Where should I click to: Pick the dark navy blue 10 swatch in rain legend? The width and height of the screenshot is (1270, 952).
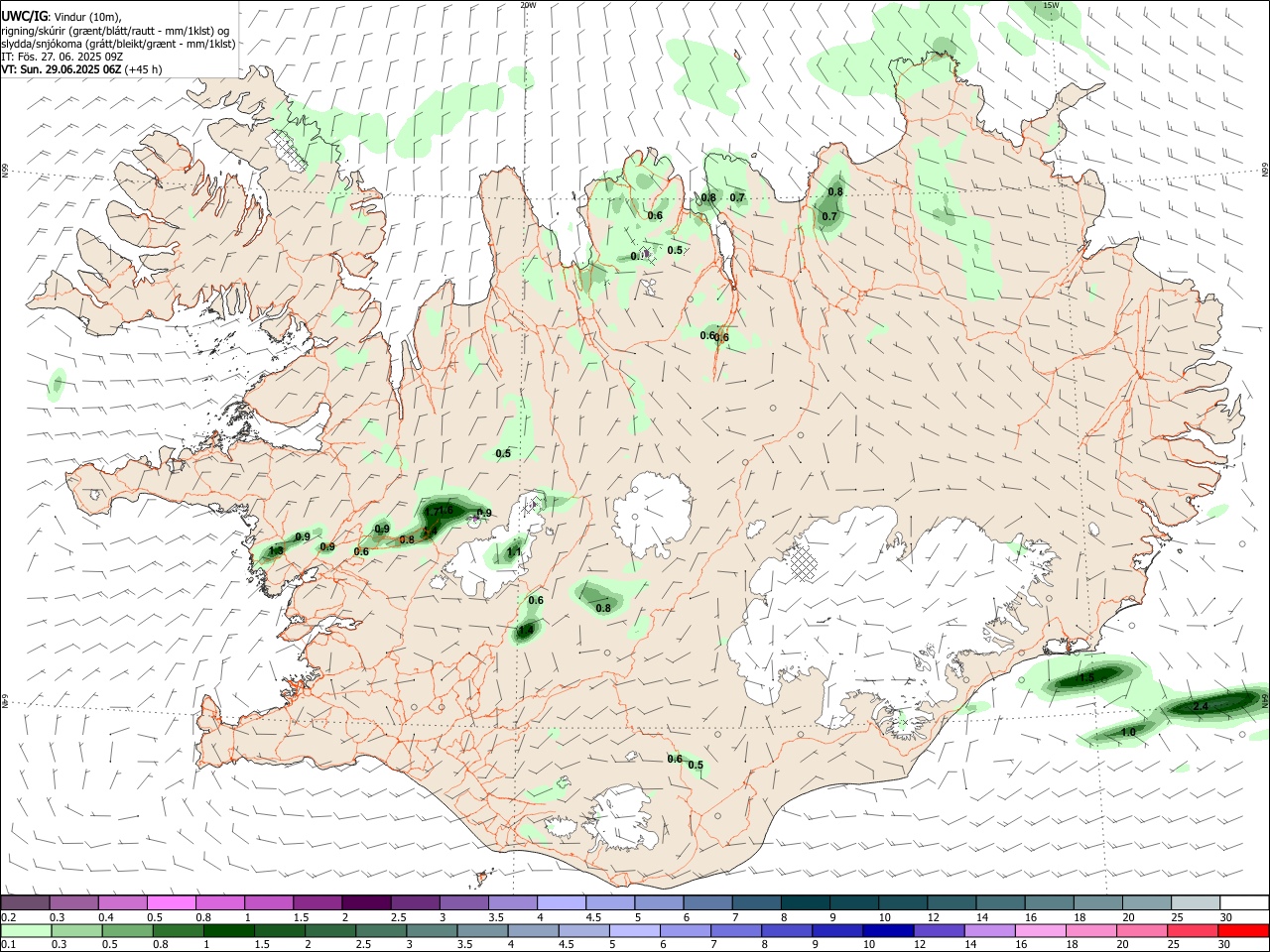pyautogui.click(x=887, y=931)
